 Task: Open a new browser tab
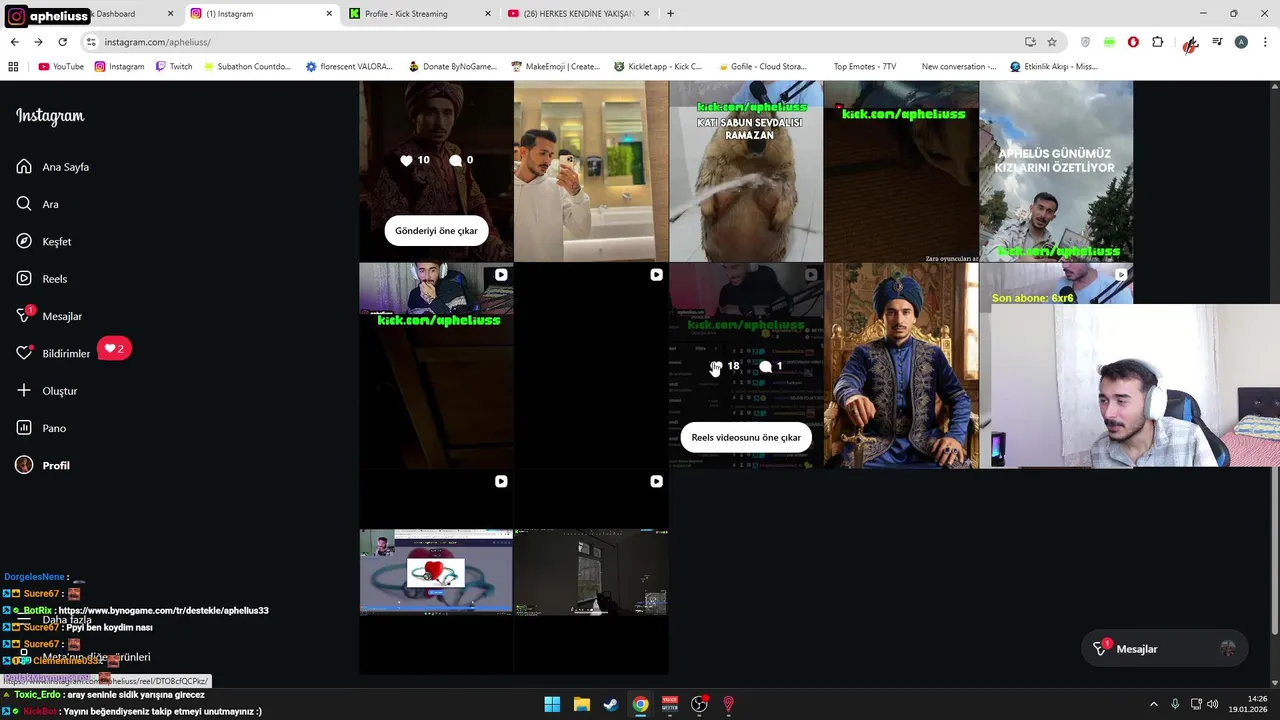click(670, 14)
